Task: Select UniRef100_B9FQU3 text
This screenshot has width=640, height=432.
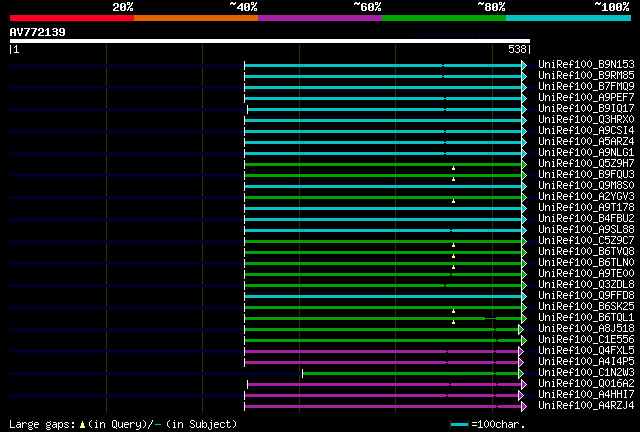Action: click(x=586, y=175)
